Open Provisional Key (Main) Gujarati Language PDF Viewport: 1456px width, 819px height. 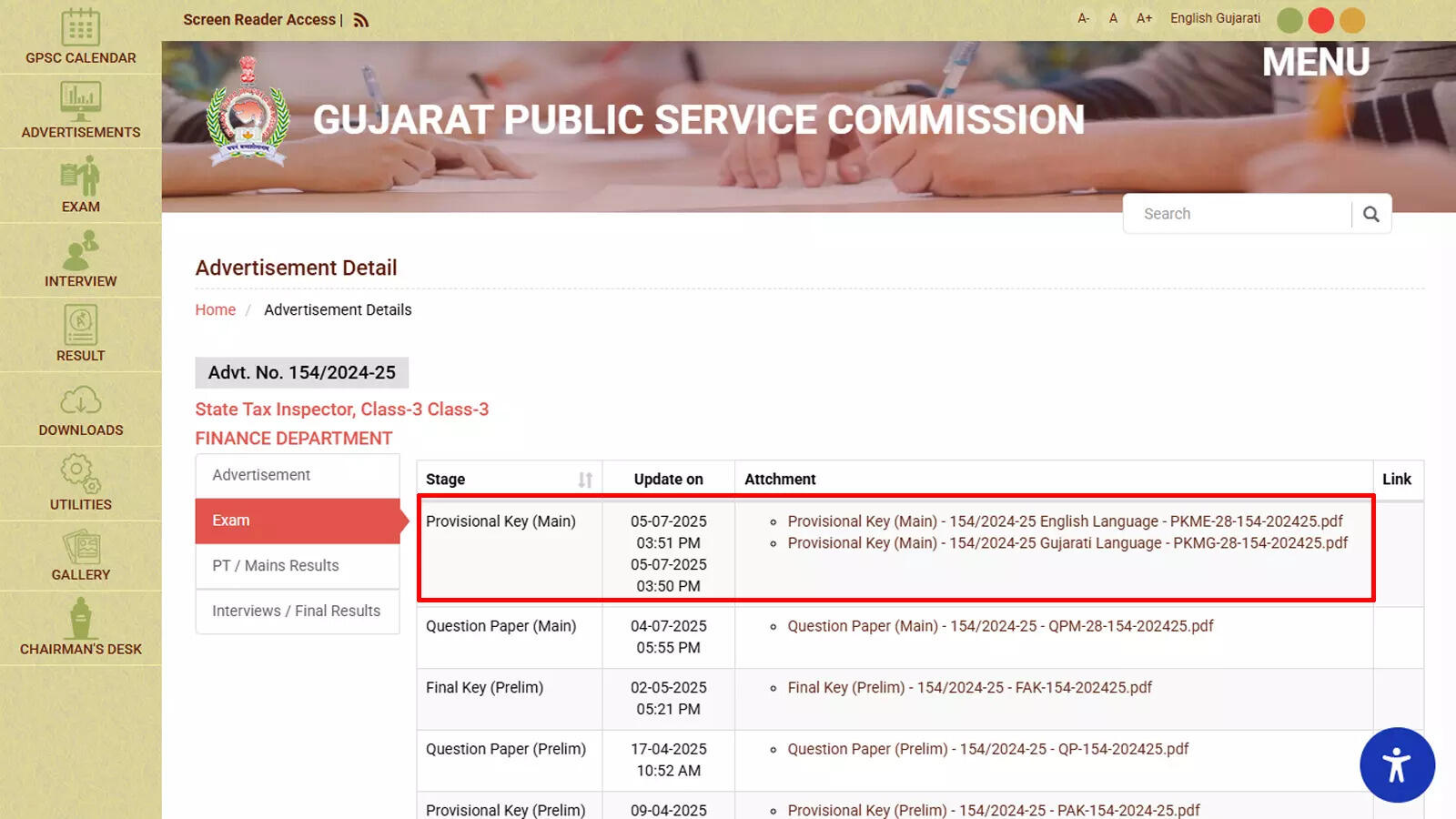point(1067,543)
